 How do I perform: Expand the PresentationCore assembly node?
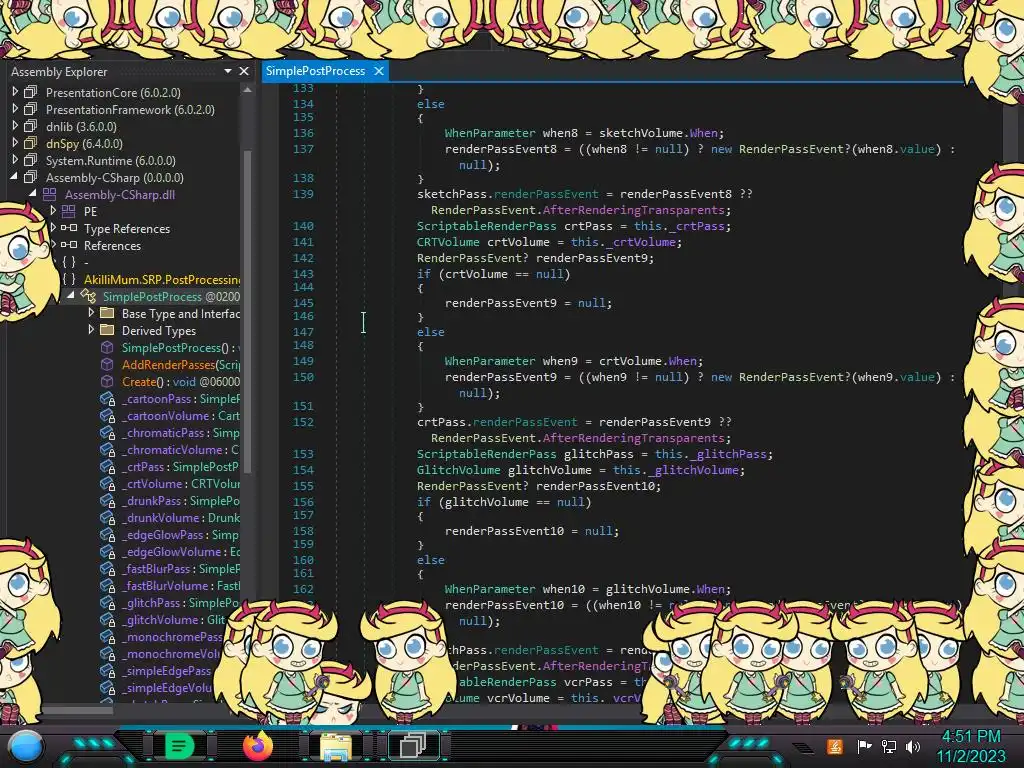click(15, 92)
